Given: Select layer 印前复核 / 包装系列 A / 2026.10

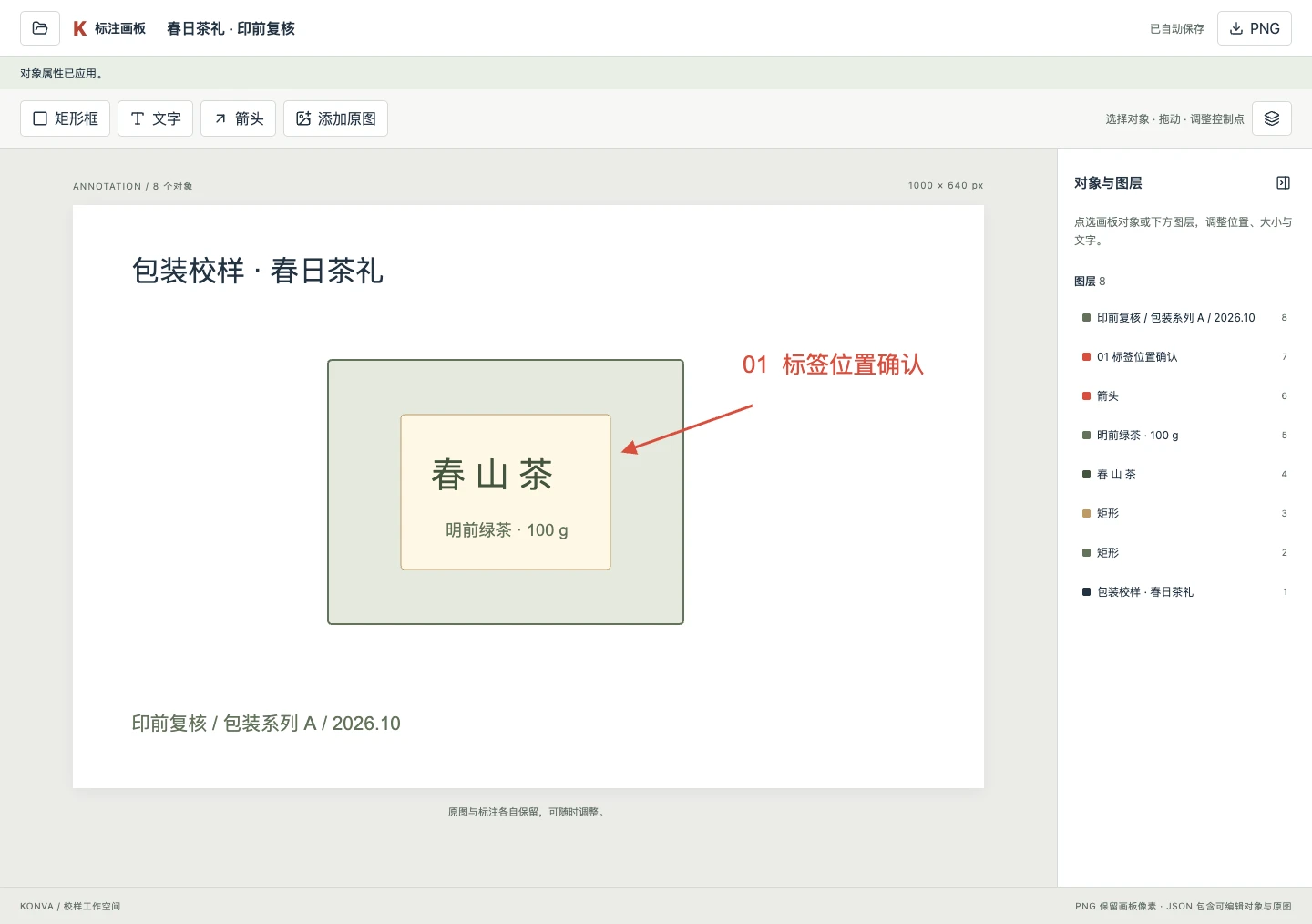Looking at the screenshot, I should (1184, 318).
